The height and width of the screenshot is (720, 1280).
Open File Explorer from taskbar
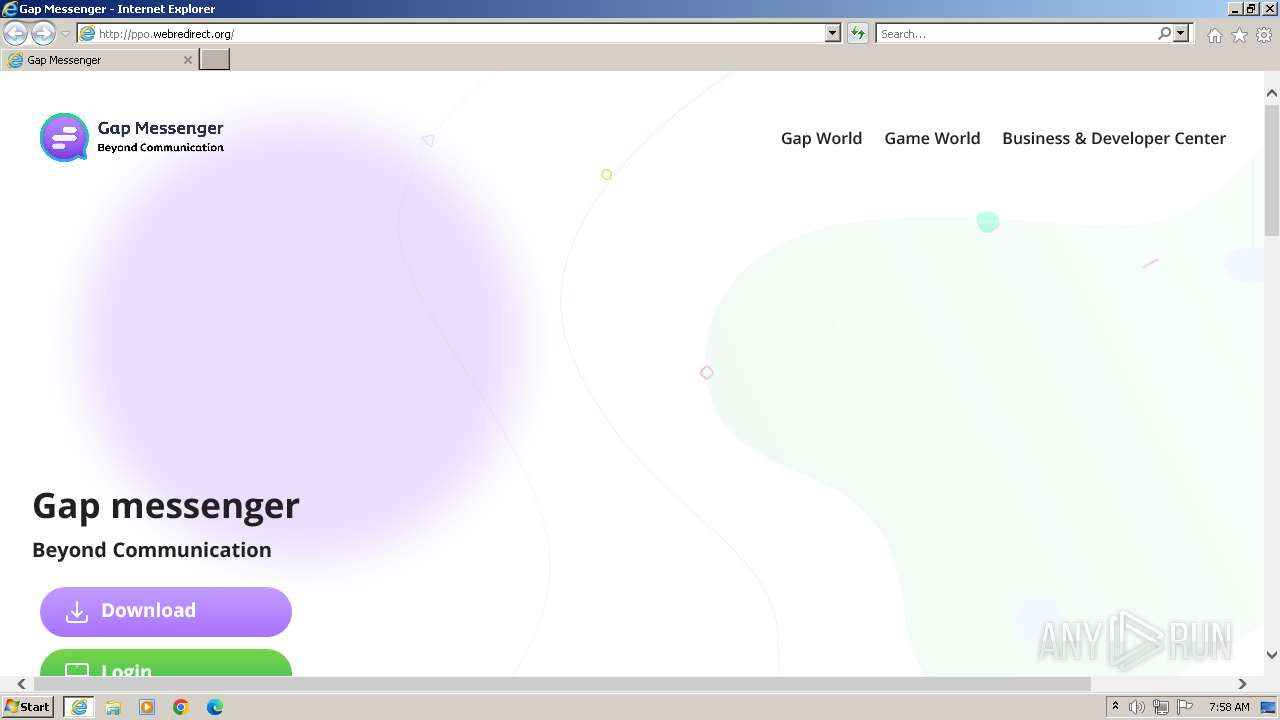pyautogui.click(x=113, y=707)
